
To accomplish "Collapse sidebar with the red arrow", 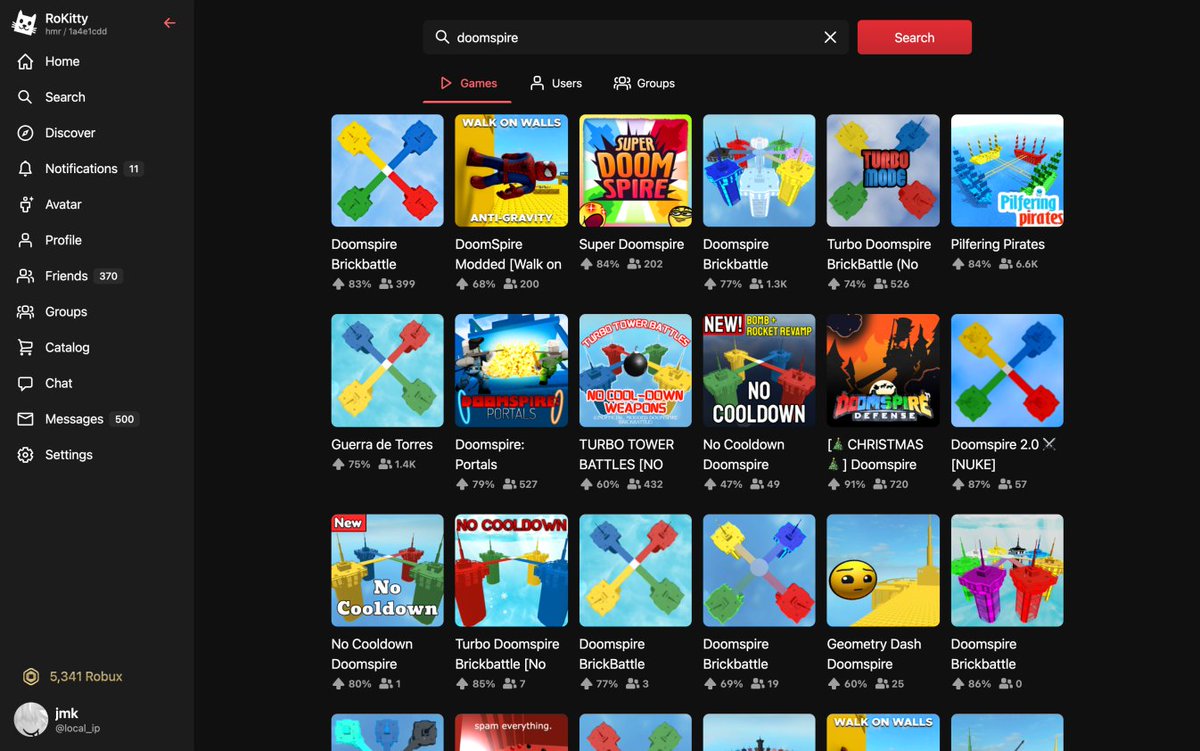I will (x=169, y=23).
